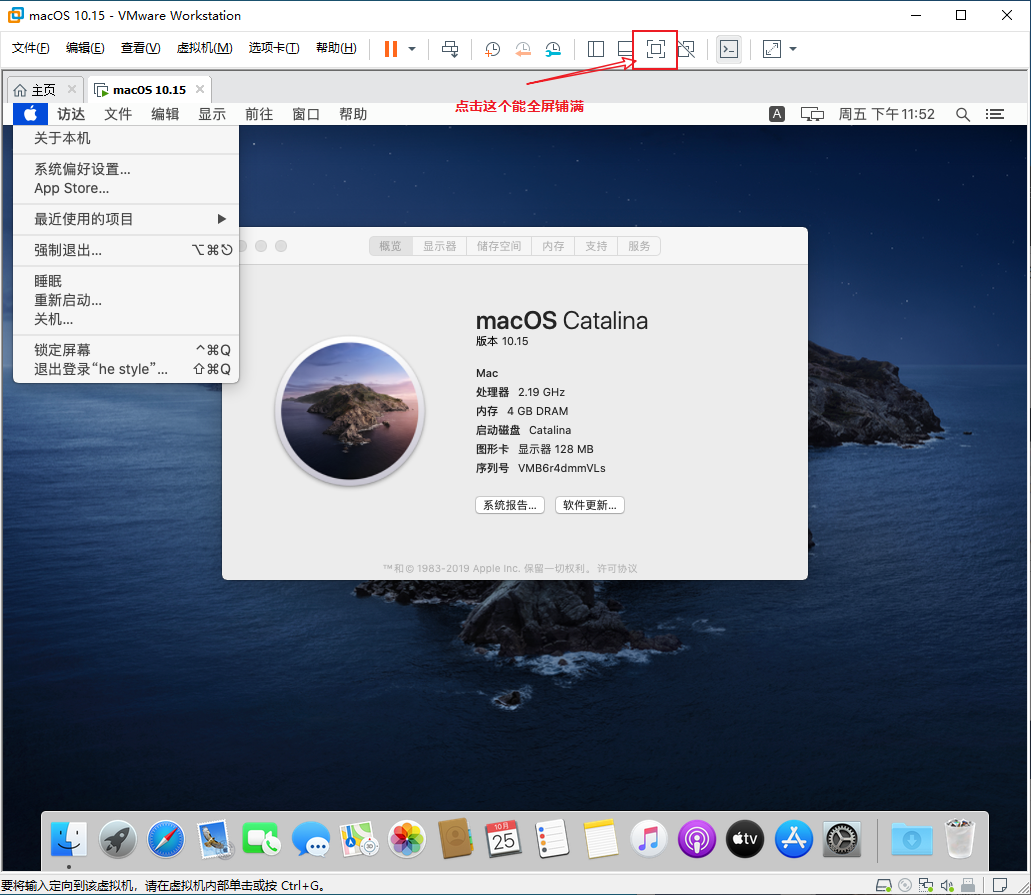
Task: Choose 强制退出… menu entry
Action: pos(126,250)
